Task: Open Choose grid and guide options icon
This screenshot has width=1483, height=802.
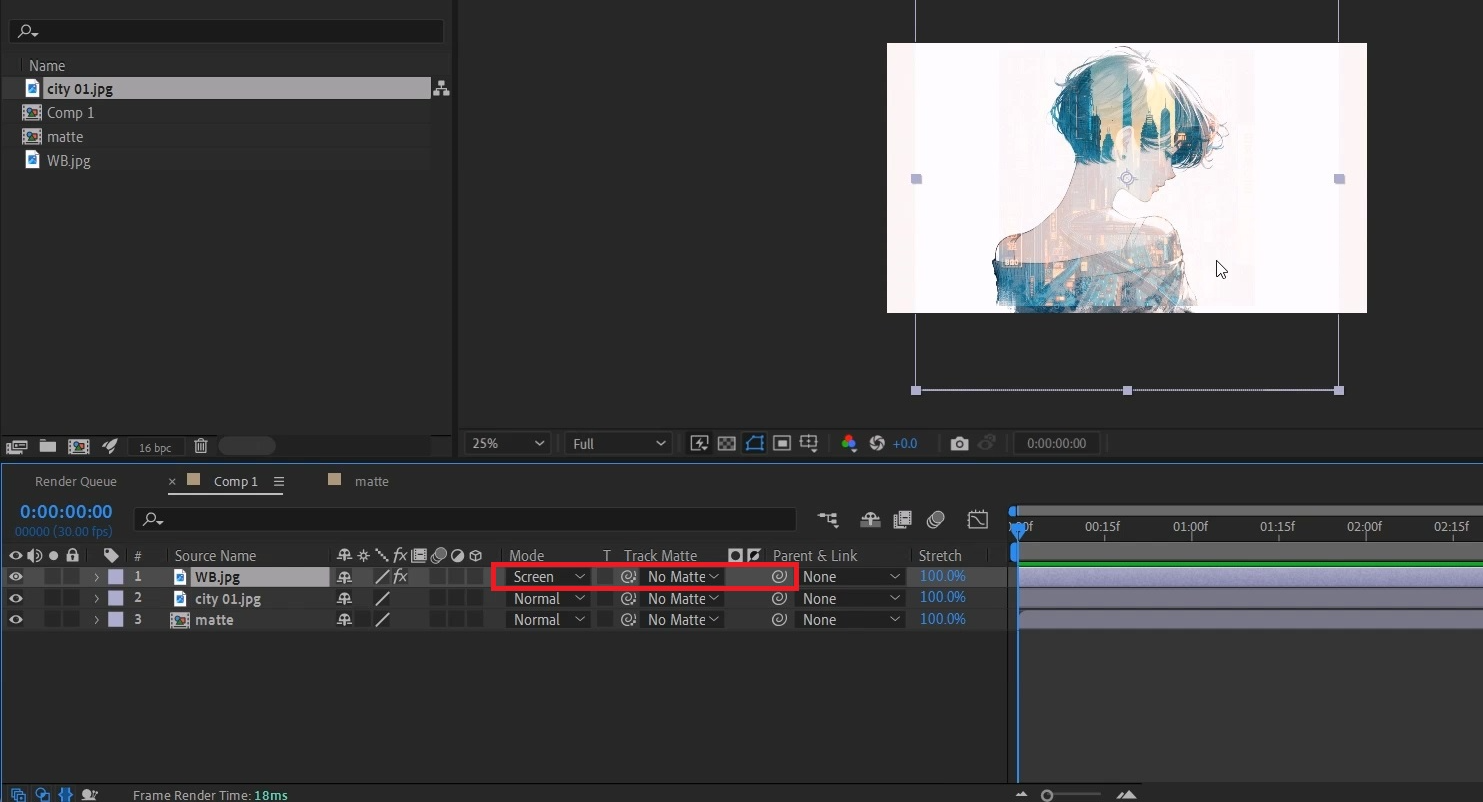Action: coord(809,443)
